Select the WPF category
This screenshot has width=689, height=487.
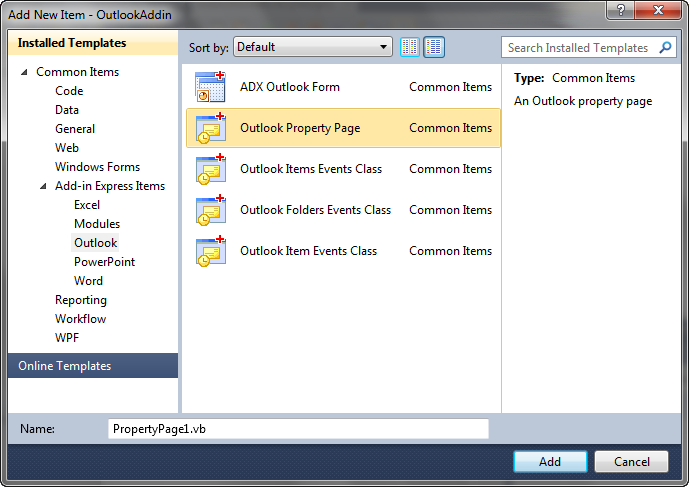click(67, 338)
